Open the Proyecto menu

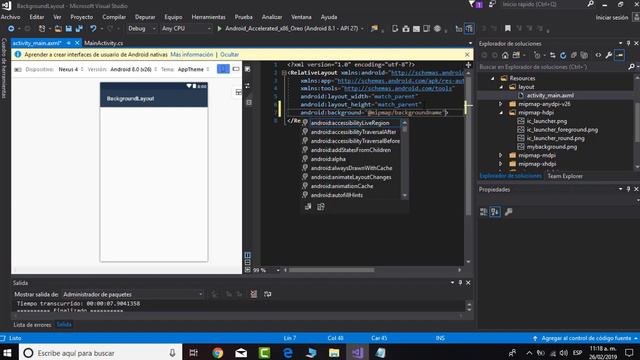[x=82, y=17]
